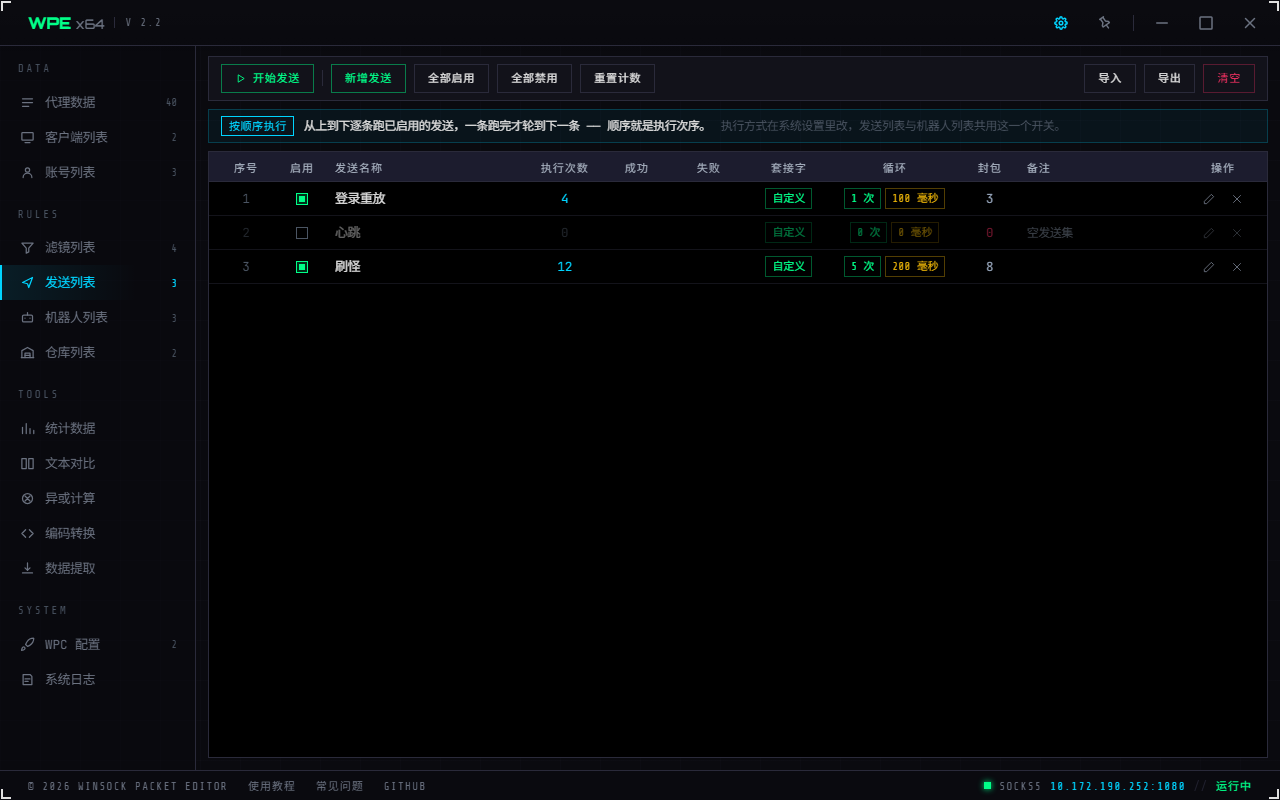Click the 发送名称 column header
This screenshot has width=1280, height=800.
[358, 168]
